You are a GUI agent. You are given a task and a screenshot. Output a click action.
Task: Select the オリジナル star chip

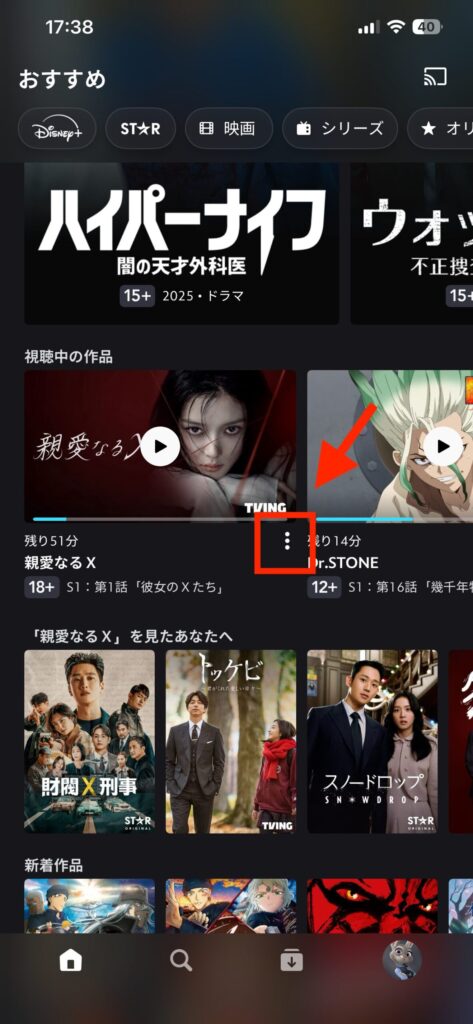click(440, 129)
